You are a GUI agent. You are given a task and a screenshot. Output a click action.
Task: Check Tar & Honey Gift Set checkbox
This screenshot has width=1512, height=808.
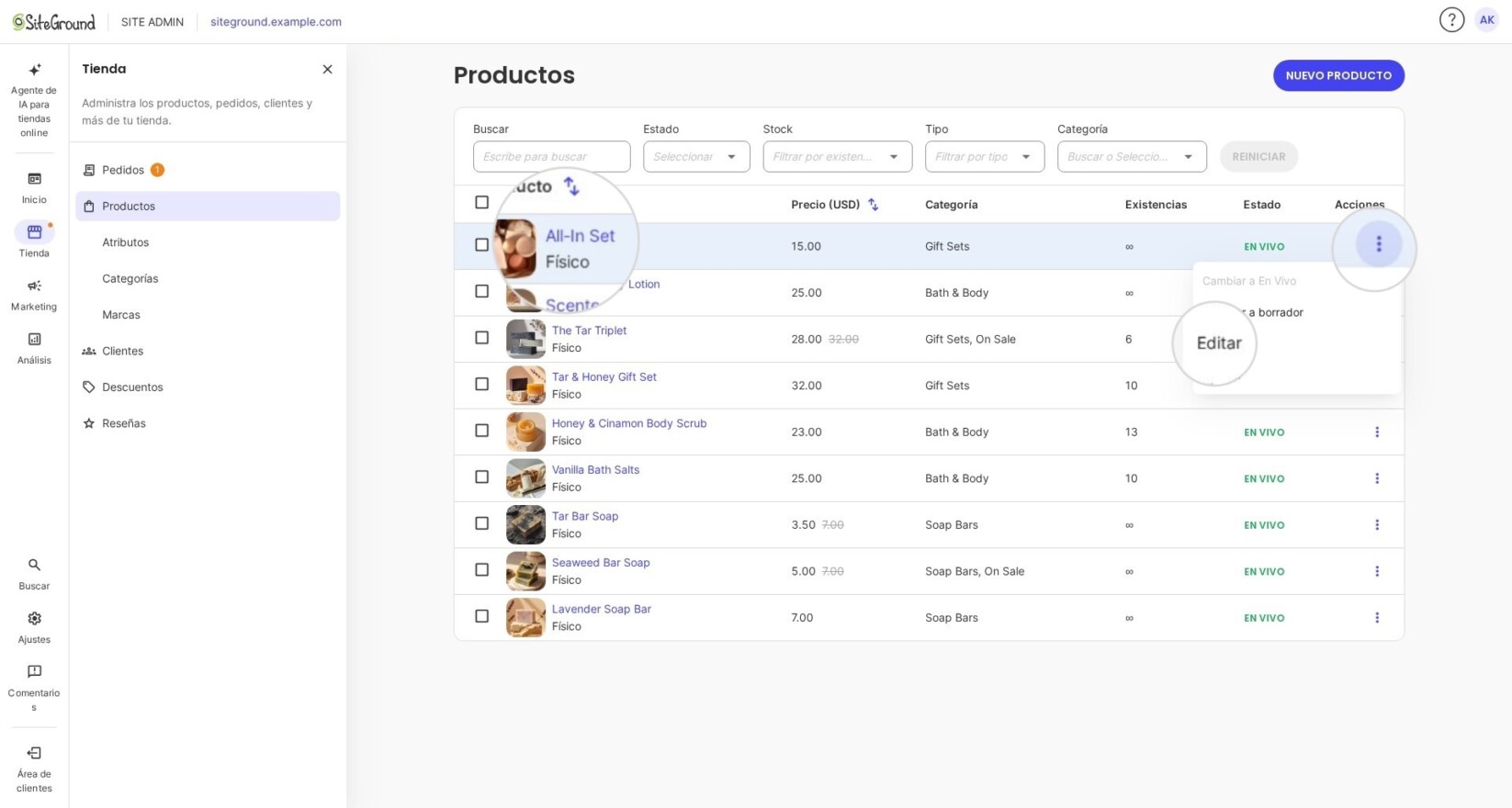481,384
